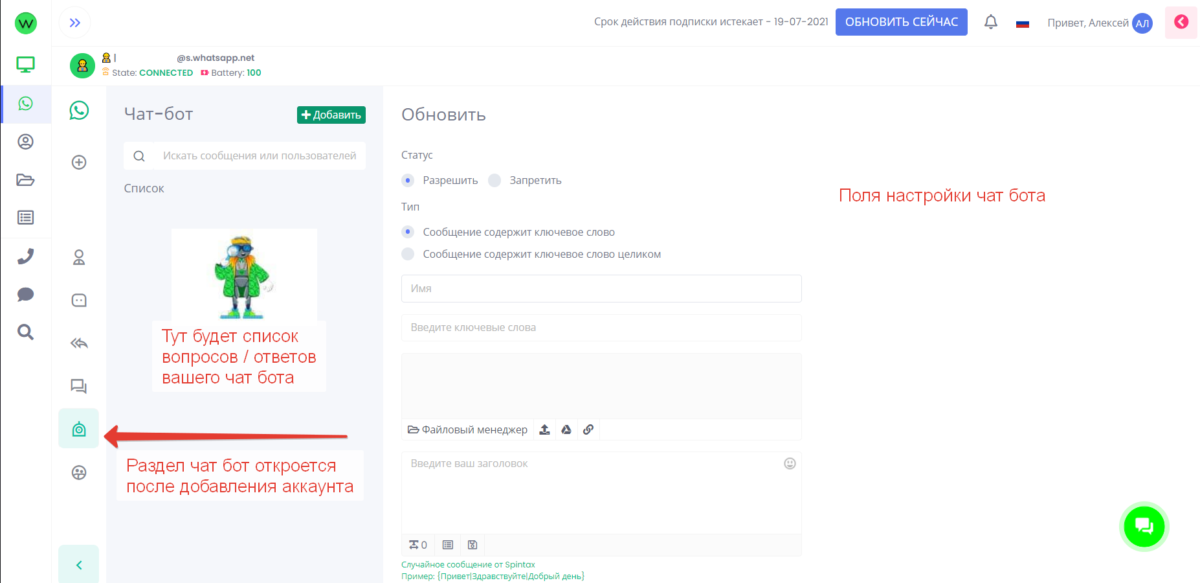This screenshot has width=1200, height=583.
Task: Select the Запретить status option
Action: (494, 180)
